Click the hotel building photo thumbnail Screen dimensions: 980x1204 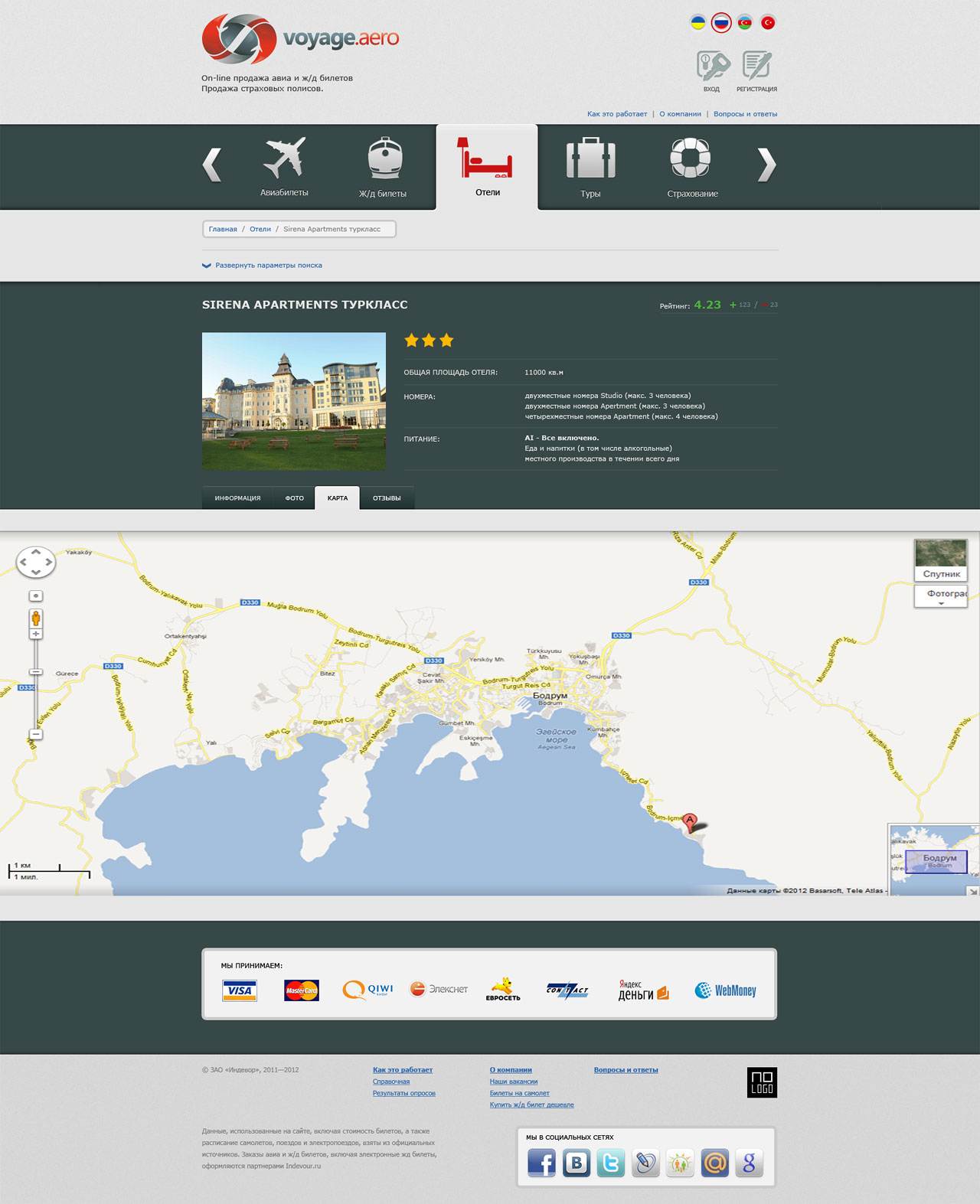click(294, 401)
